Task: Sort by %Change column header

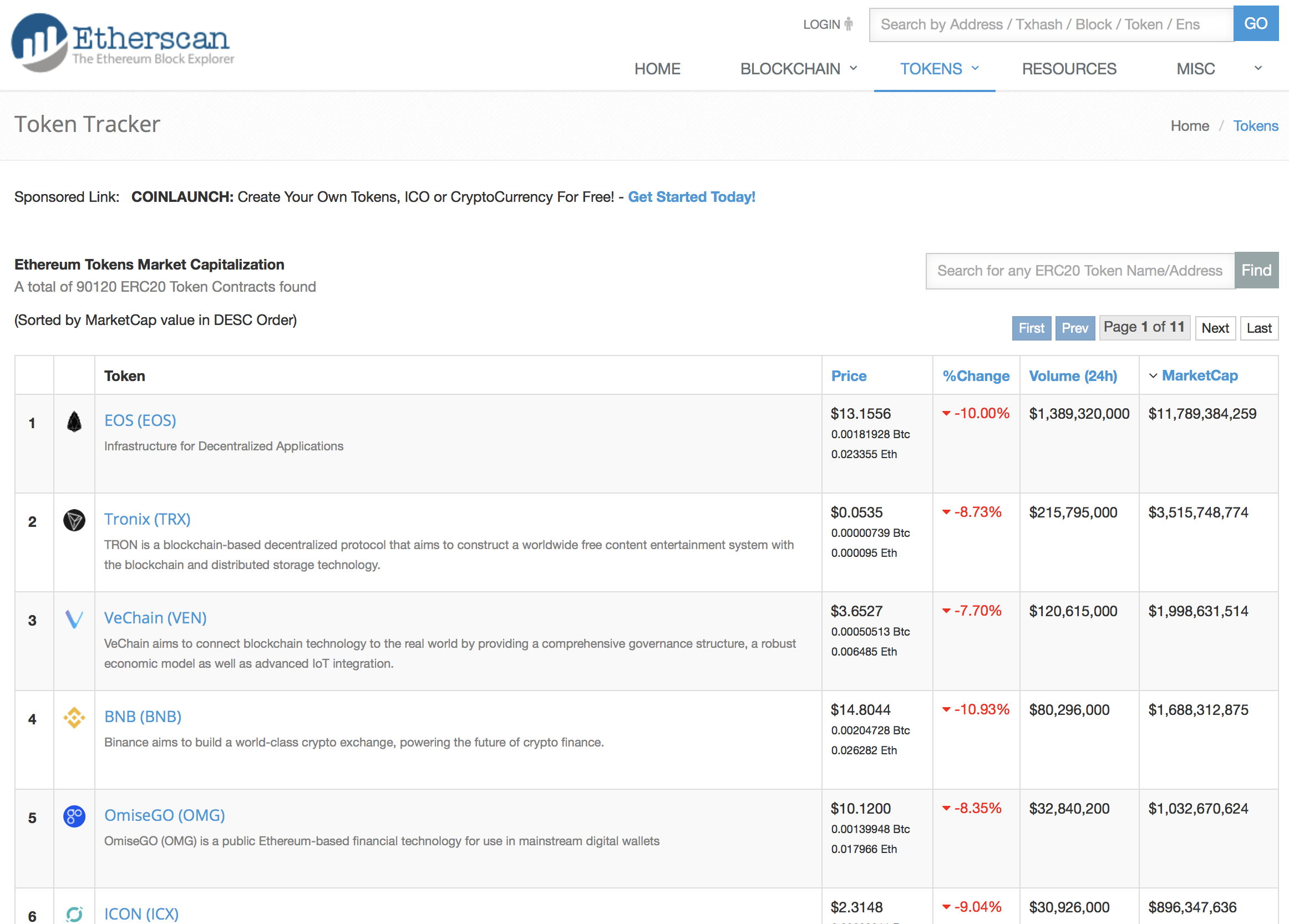Action: tap(976, 375)
